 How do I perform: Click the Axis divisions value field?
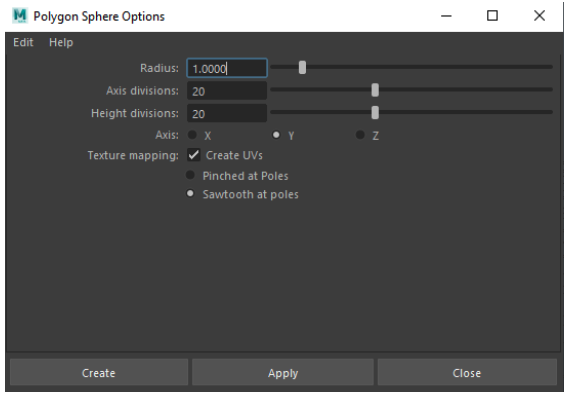coord(227,91)
